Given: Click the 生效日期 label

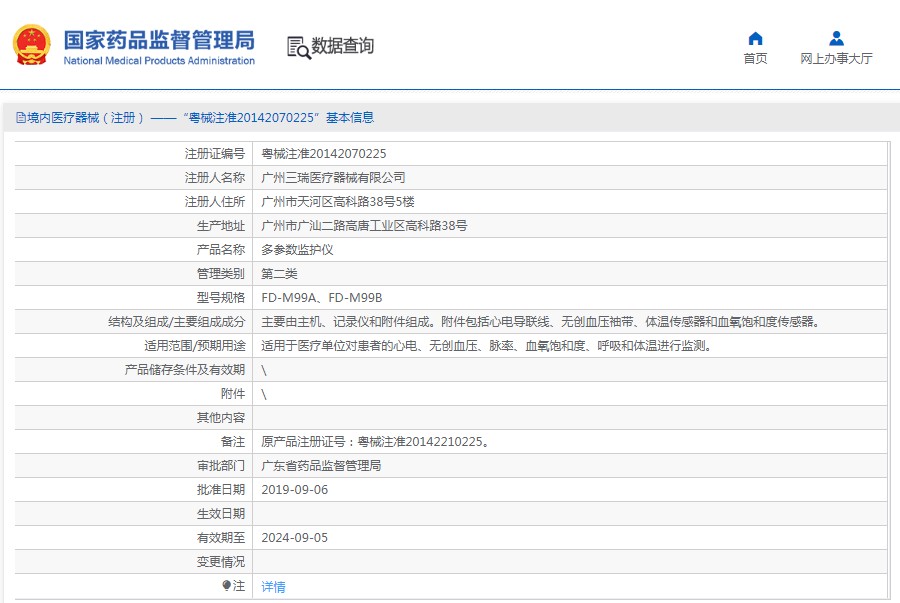Looking at the screenshot, I should click(221, 514).
